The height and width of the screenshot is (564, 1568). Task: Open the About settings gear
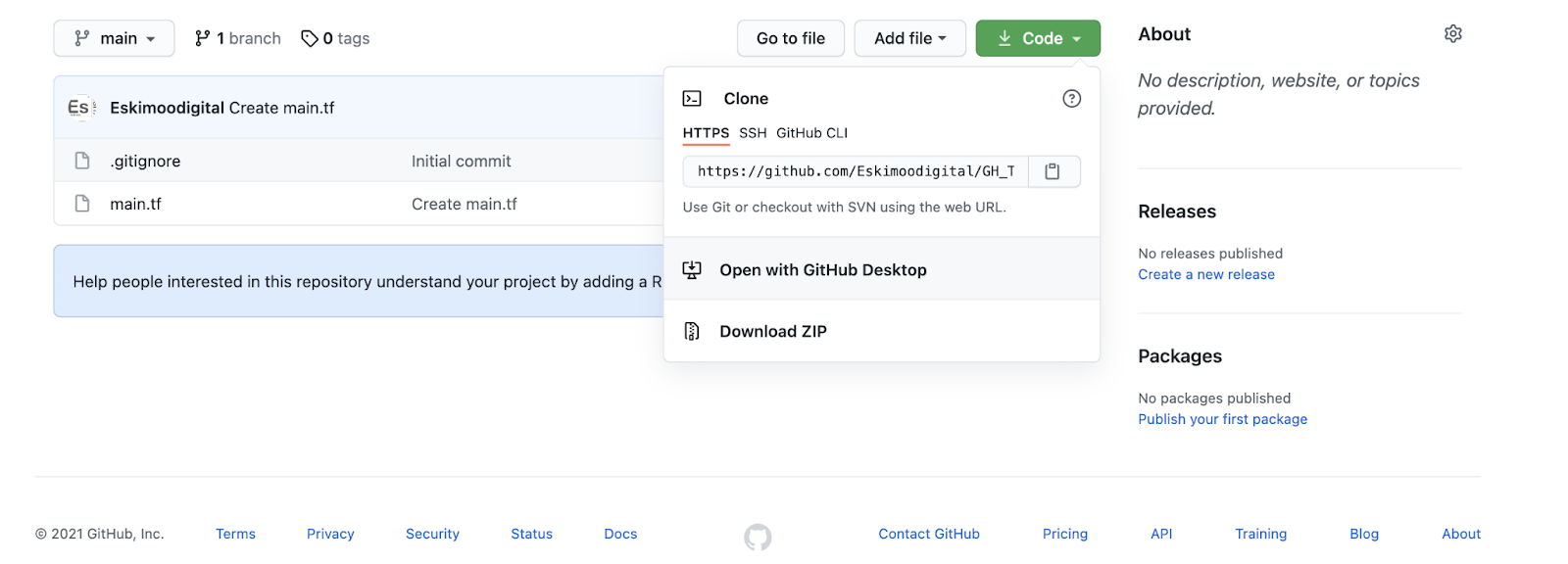tap(1453, 34)
